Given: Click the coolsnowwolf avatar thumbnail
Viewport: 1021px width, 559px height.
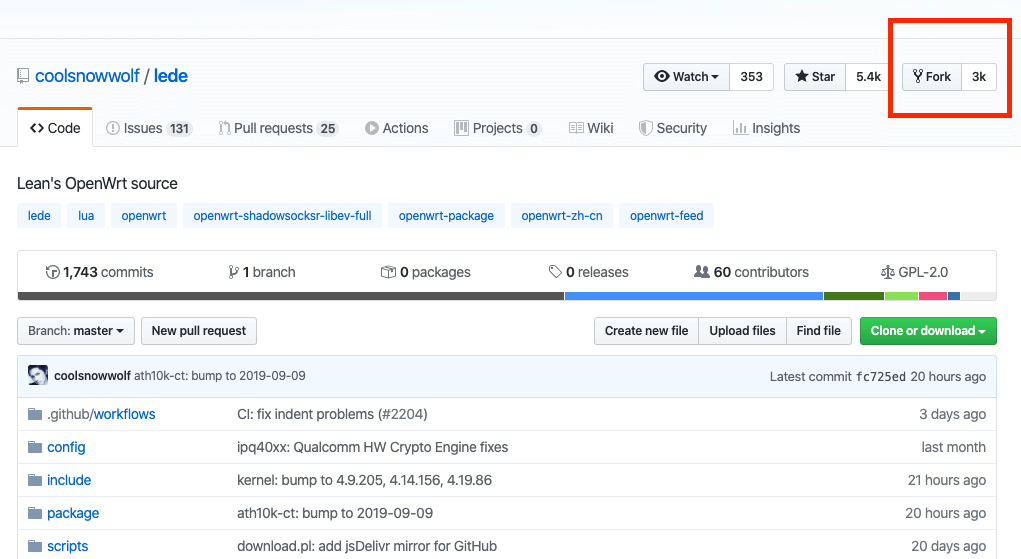Looking at the screenshot, I should click(x=38, y=376).
